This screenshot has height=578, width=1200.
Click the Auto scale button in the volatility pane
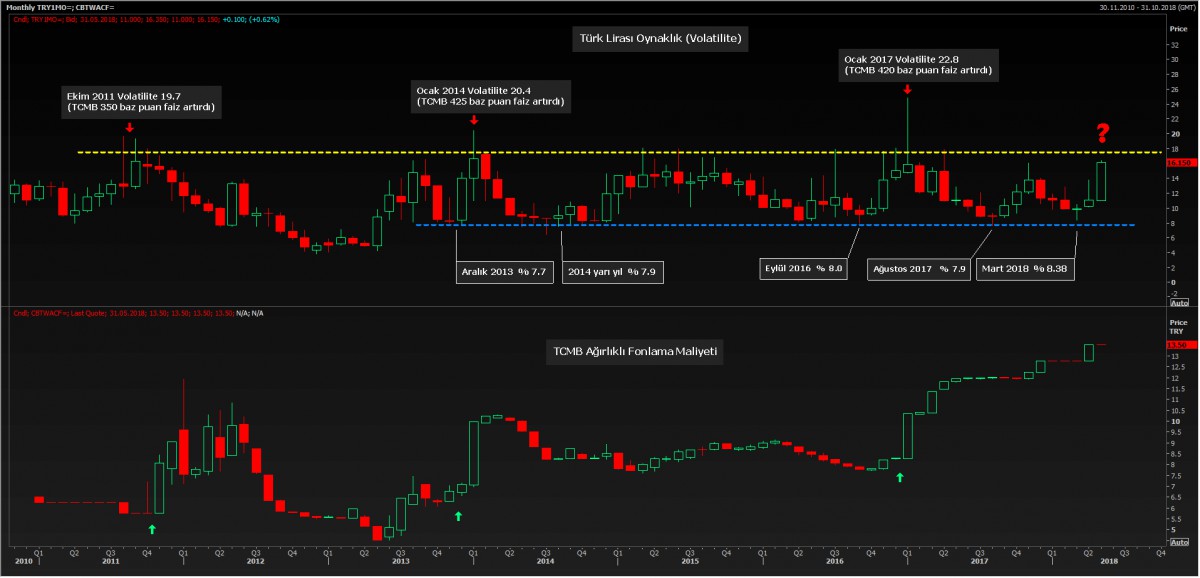tap(1179, 300)
